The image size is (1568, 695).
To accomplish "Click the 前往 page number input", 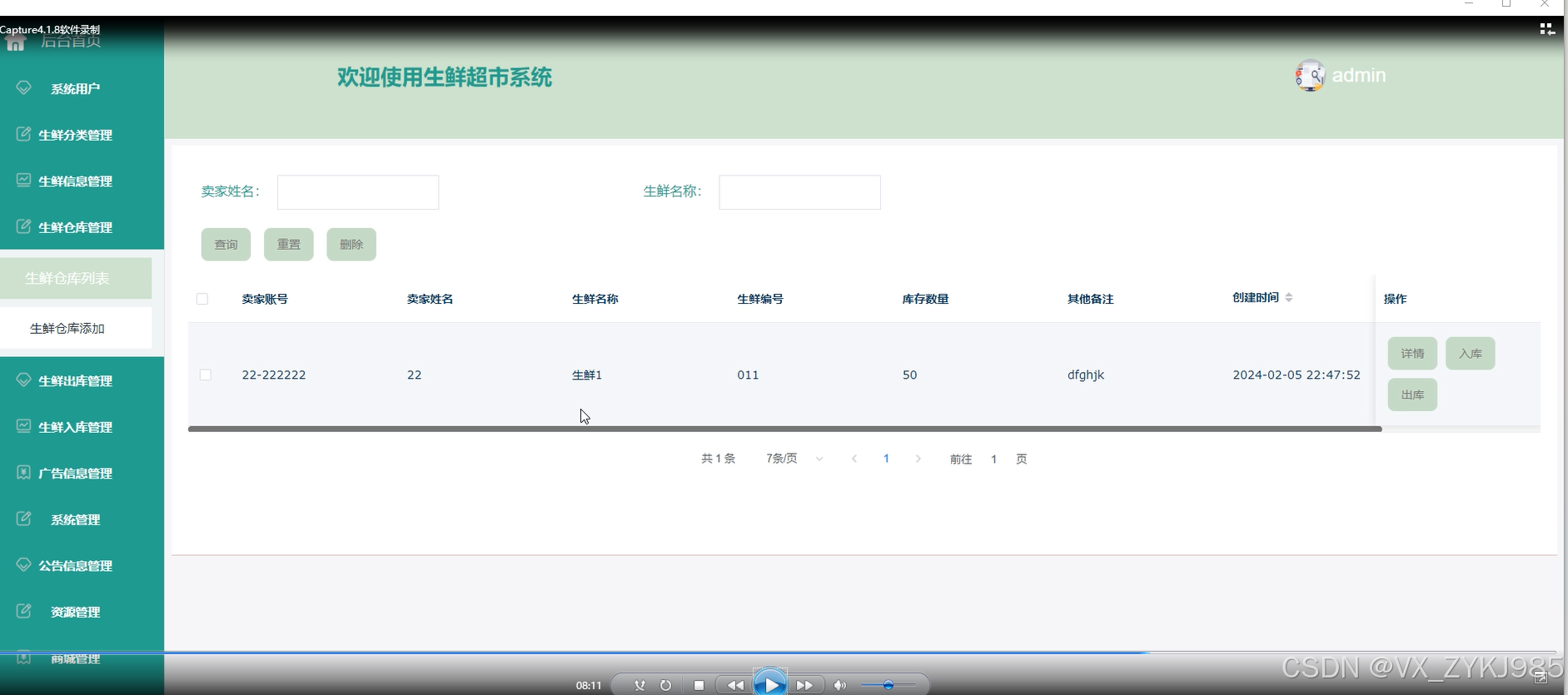I will 993,459.
